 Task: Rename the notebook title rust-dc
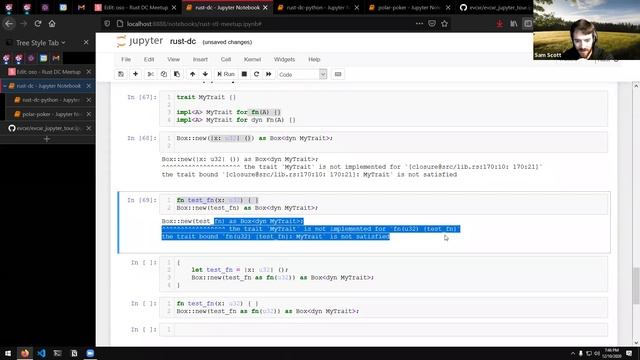tap(183, 42)
